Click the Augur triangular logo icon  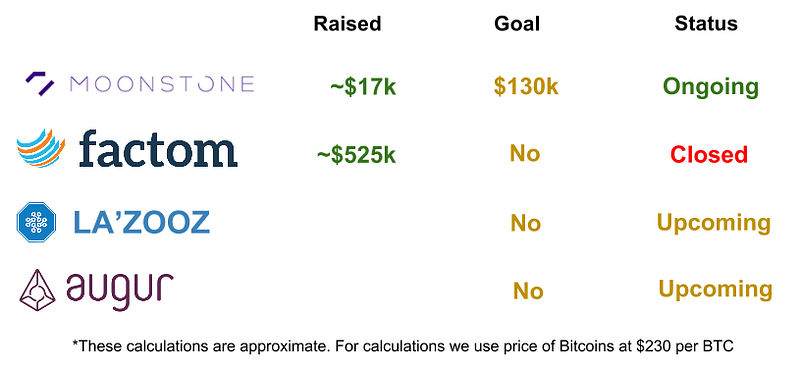pyautogui.click(x=37, y=290)
